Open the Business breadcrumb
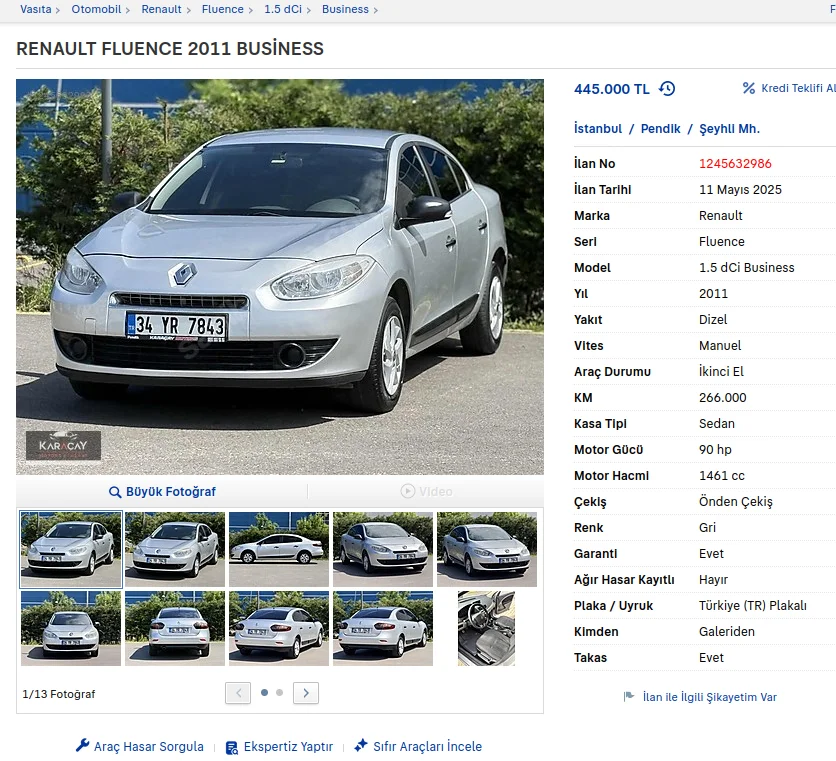836x761 pixels. point(345,9)
